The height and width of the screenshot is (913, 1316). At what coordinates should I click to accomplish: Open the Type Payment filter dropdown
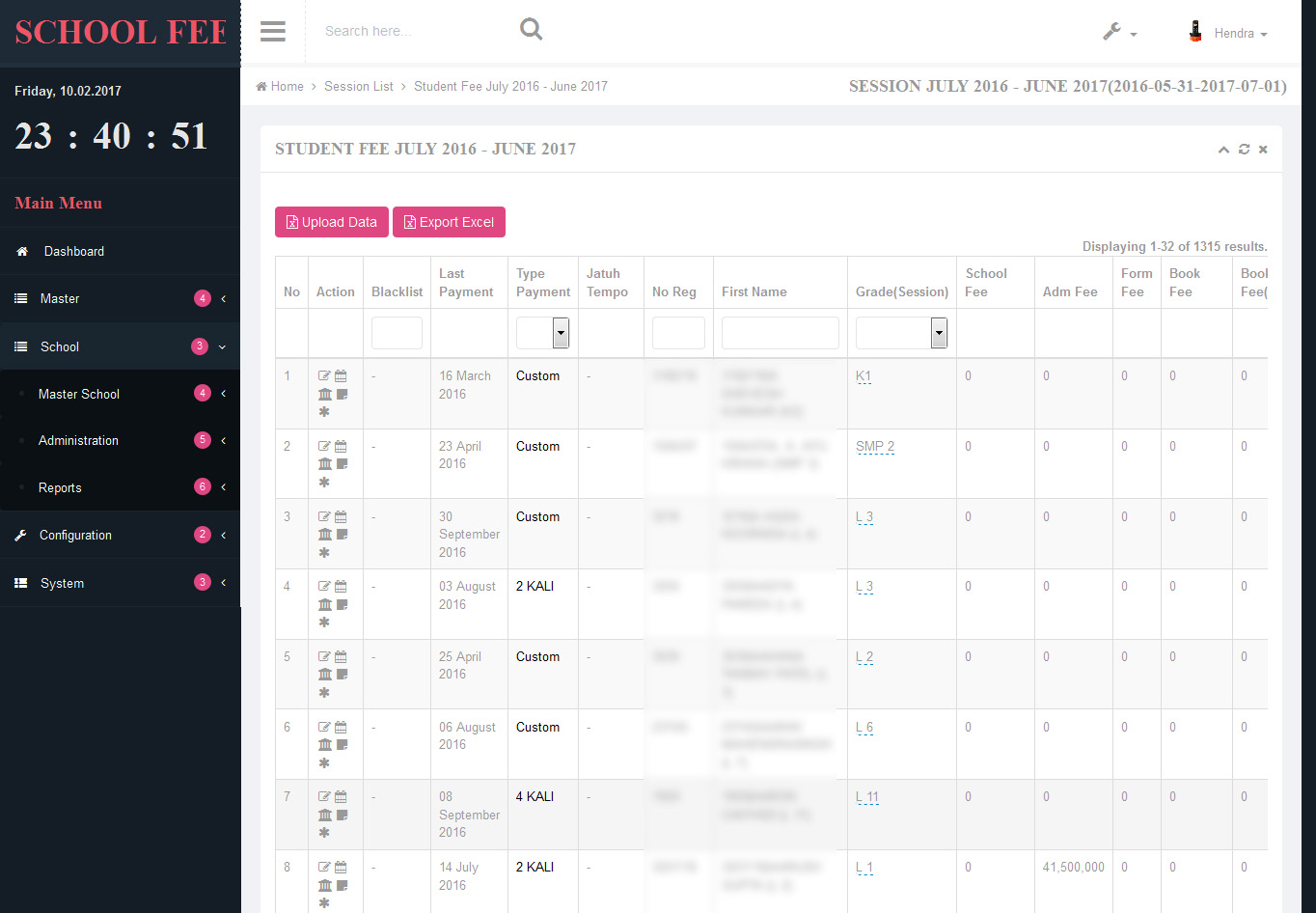[561, 333]
